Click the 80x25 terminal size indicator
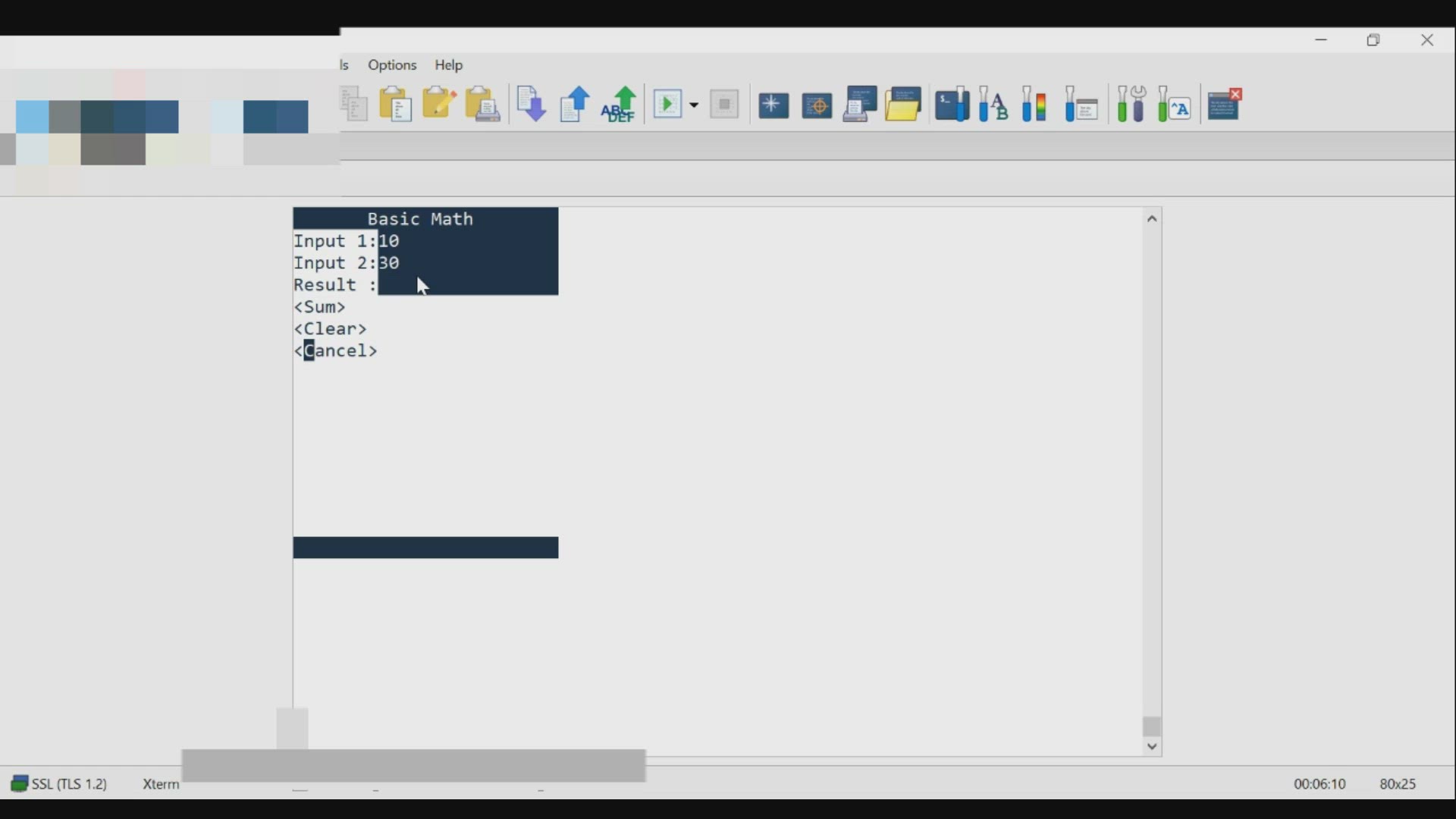Image resolution: width=1456 pixels, height=819 pixels. (x=1398, y=784)
